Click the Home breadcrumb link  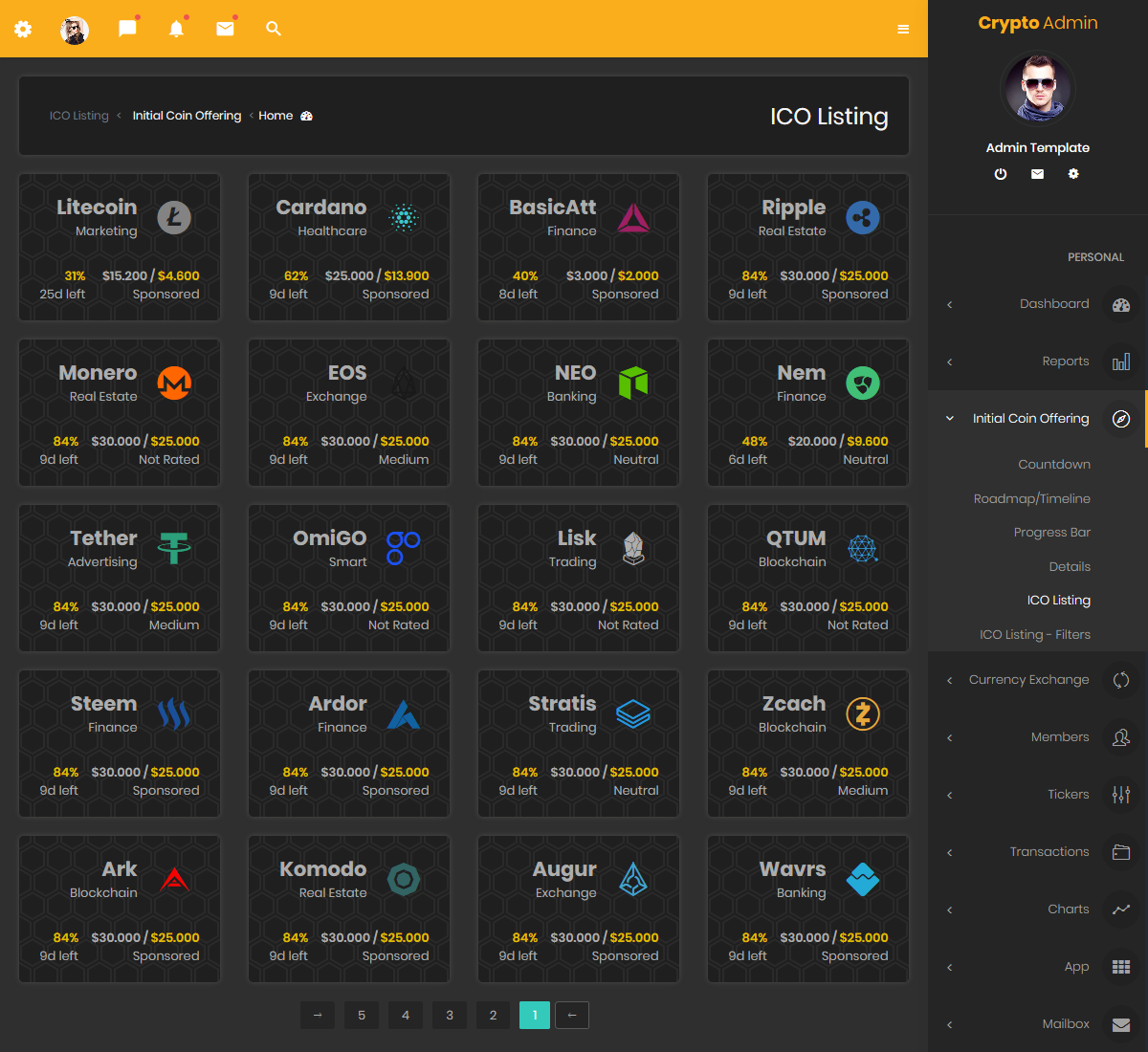click(x=276, y=116)
